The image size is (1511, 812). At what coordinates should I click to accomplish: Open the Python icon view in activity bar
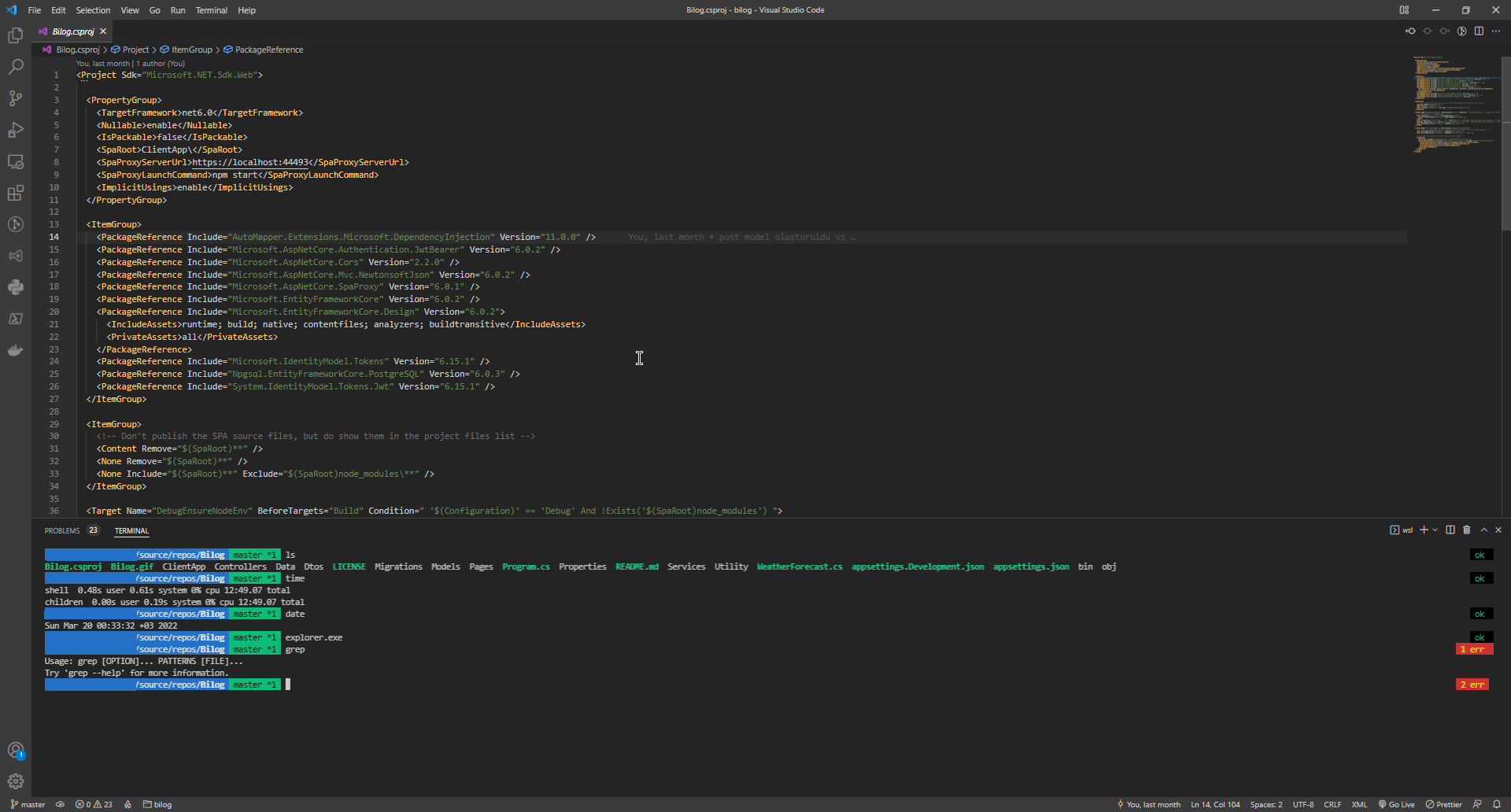coord(16,287)
